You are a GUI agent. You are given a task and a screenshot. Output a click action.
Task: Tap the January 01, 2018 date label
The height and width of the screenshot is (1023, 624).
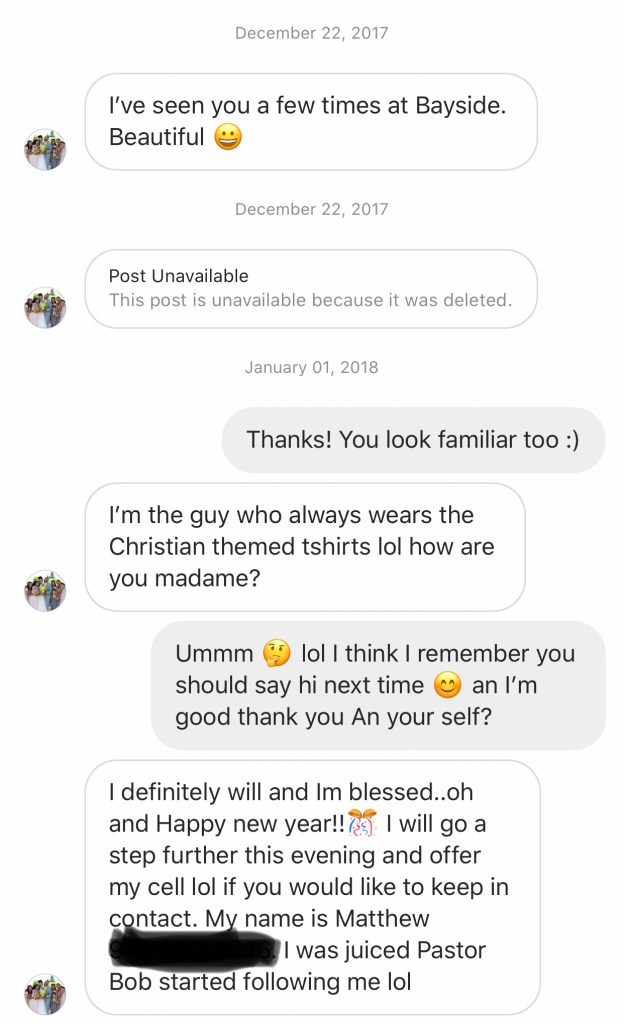click(311, 367)
